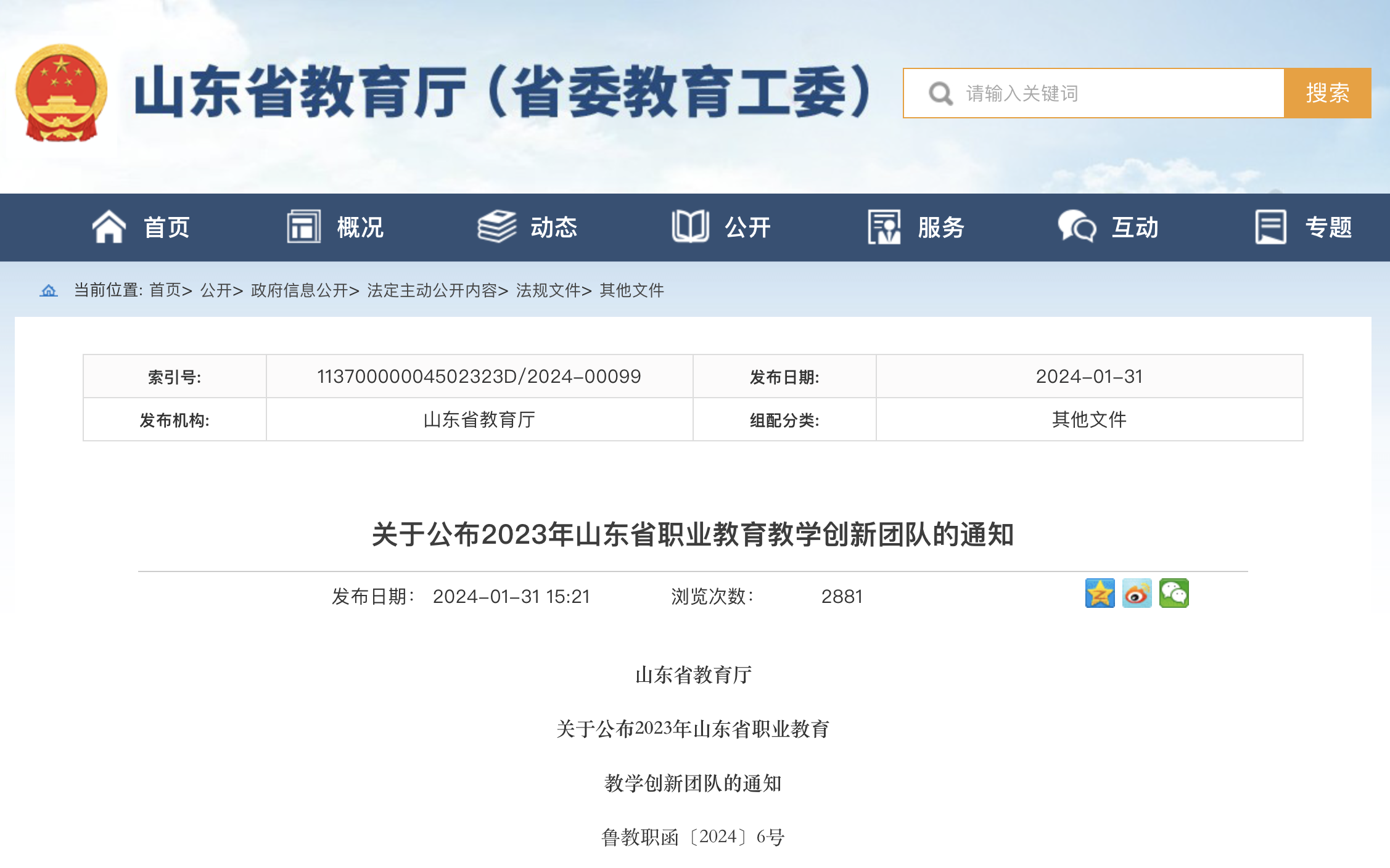Select the 服务 service icon

tap(883, 226)
